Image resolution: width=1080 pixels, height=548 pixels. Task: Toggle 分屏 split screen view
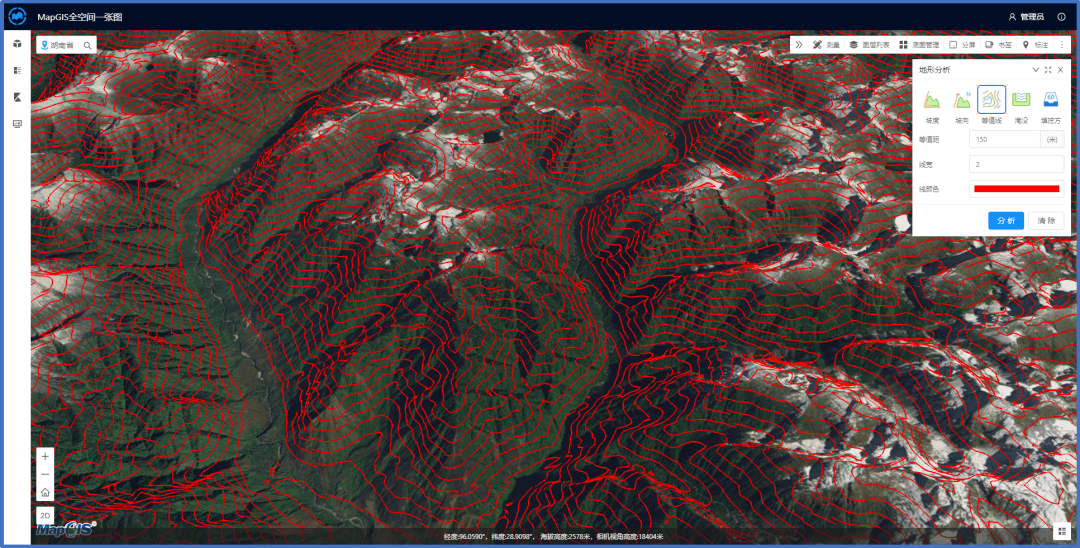coord(960,45)
